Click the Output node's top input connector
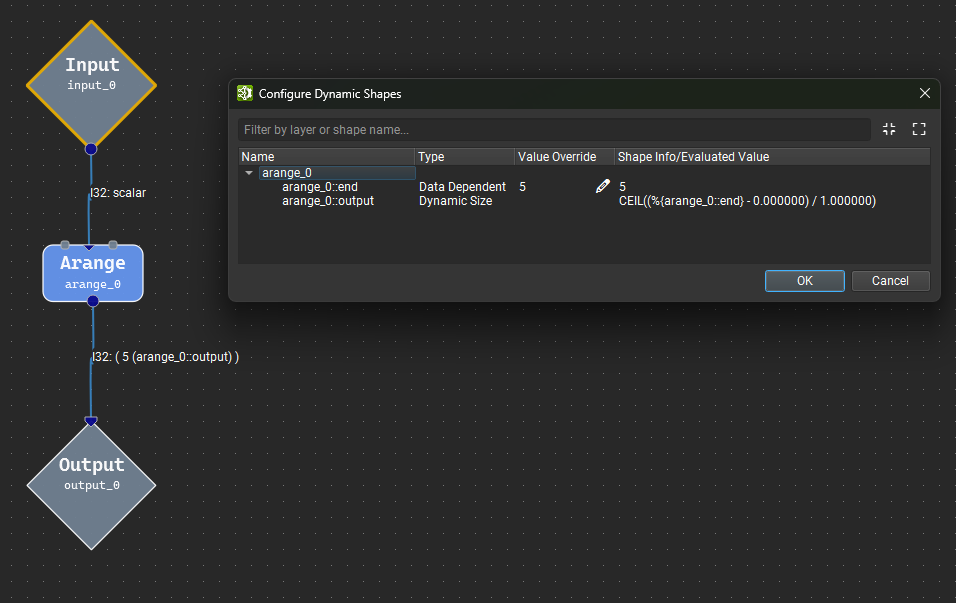The image size is (956, 603). (x=91, y=421)
